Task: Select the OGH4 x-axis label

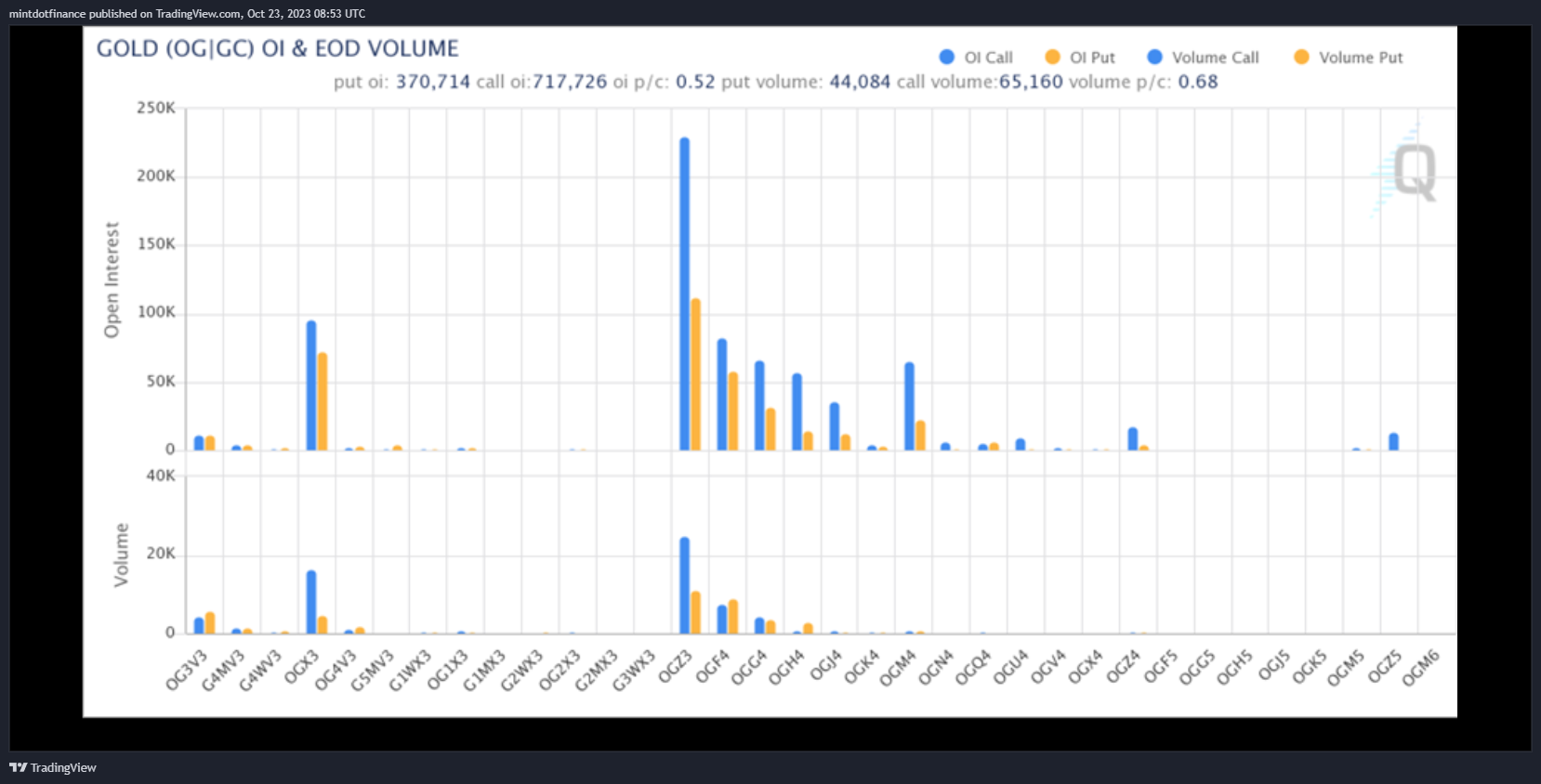Action: pyautogui.click(x=786, y=669)
